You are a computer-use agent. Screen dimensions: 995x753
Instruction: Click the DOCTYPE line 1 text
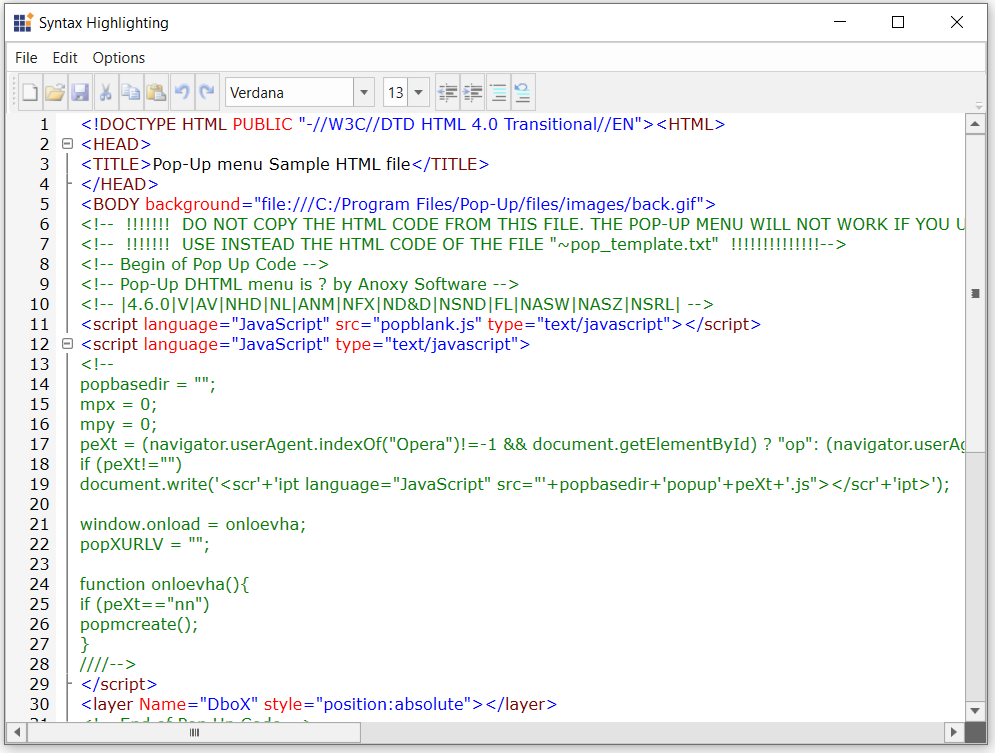(403, 124)
